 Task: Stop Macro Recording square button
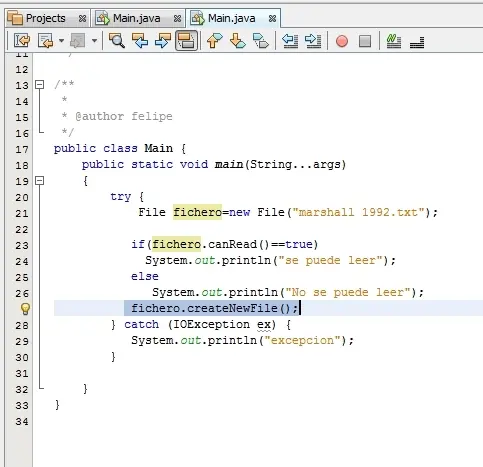365,41
